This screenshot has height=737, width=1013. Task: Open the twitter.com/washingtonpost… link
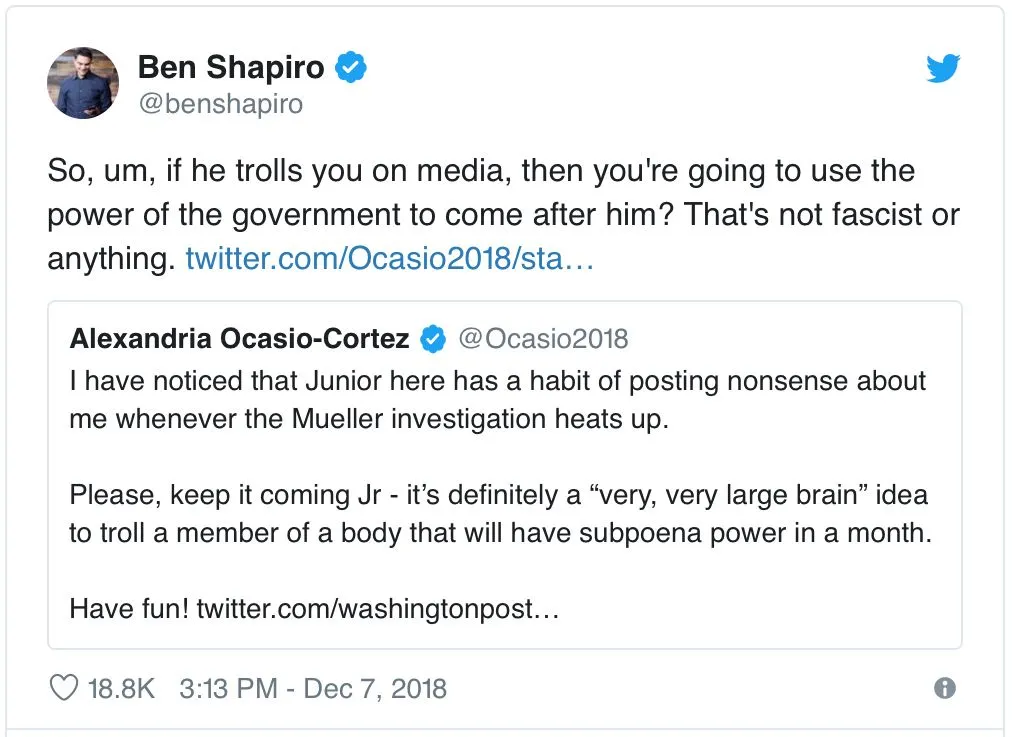377,608
